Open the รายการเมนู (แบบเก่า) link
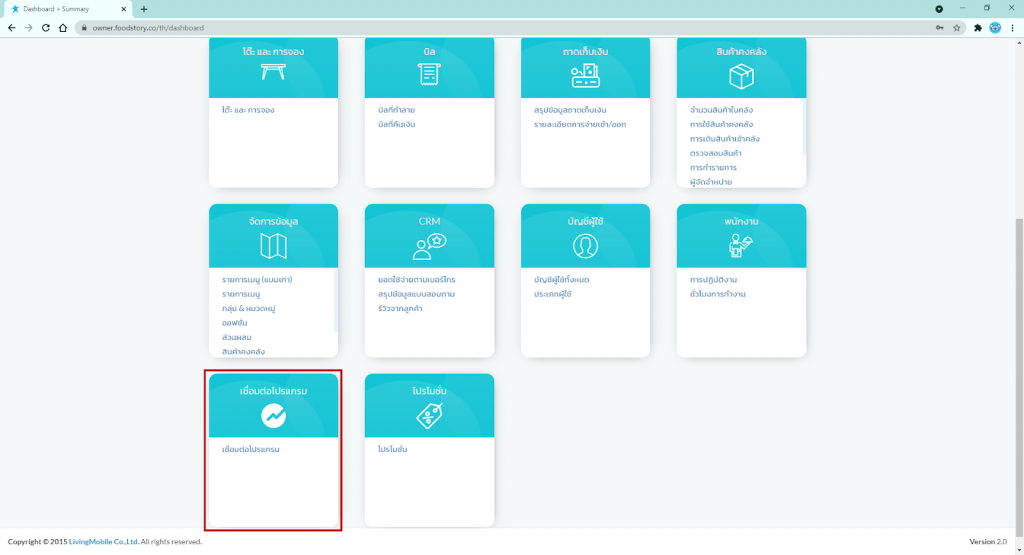Image resolution: width=1024 pixels, height=555 pixels. click(257, 279)
